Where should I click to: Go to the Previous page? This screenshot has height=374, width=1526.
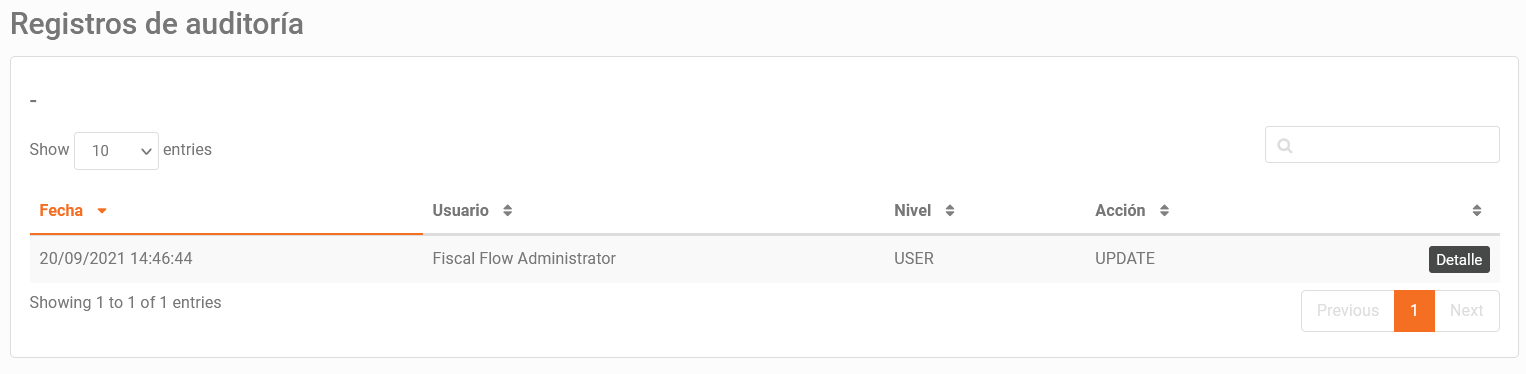(x=1347, y=311)
